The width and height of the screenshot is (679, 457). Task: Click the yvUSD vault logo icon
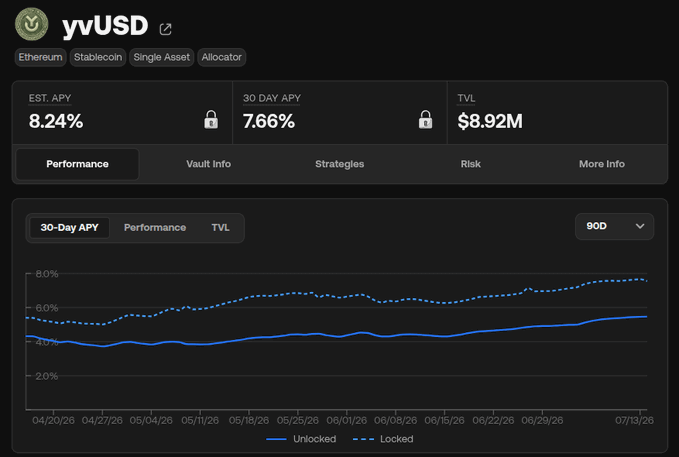click(x=32, y=24)
